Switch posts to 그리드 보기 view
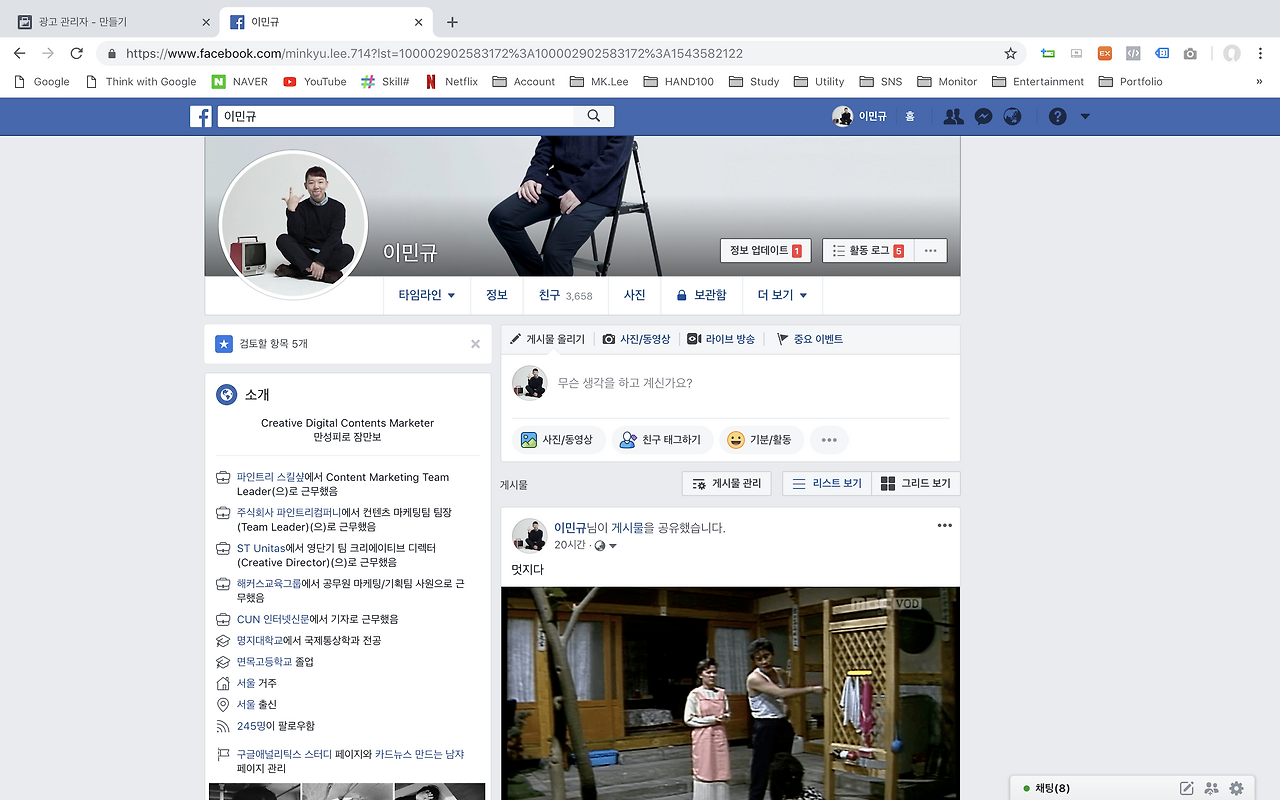 tap(916, 483)
